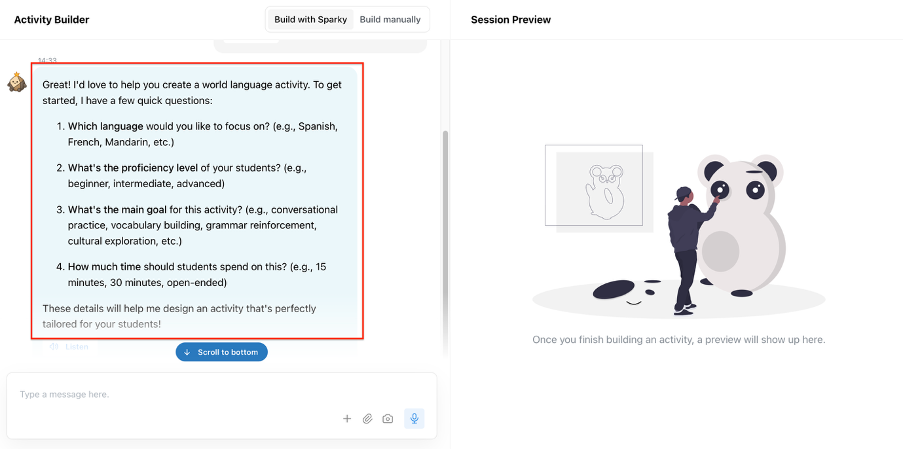Open the camera icon in message box

pyautogui.click(x=388, y=419)
